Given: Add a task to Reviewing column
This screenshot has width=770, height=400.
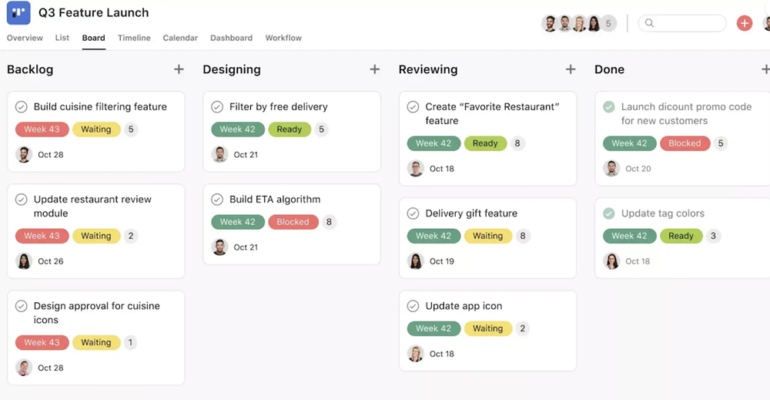Looking at the screenshot, I should [571, 69].
